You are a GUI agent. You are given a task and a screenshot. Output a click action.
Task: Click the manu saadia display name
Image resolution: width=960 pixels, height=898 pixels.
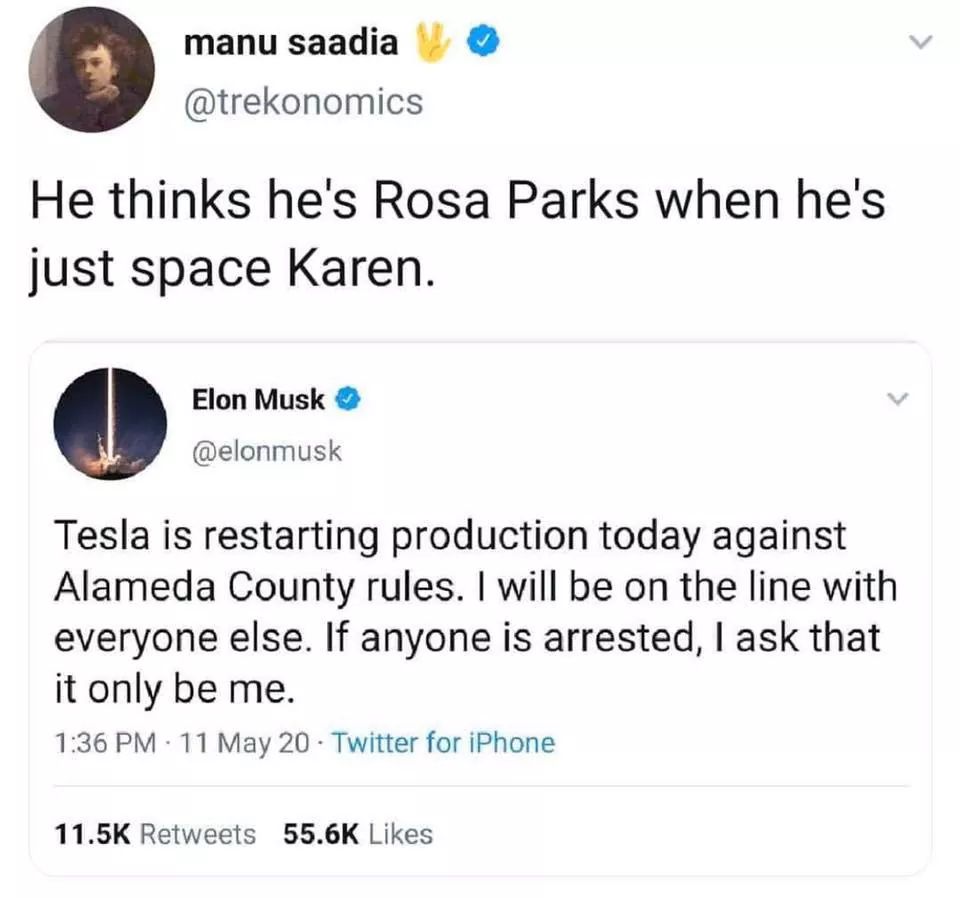pyautogui.click(x=292, y=42)
